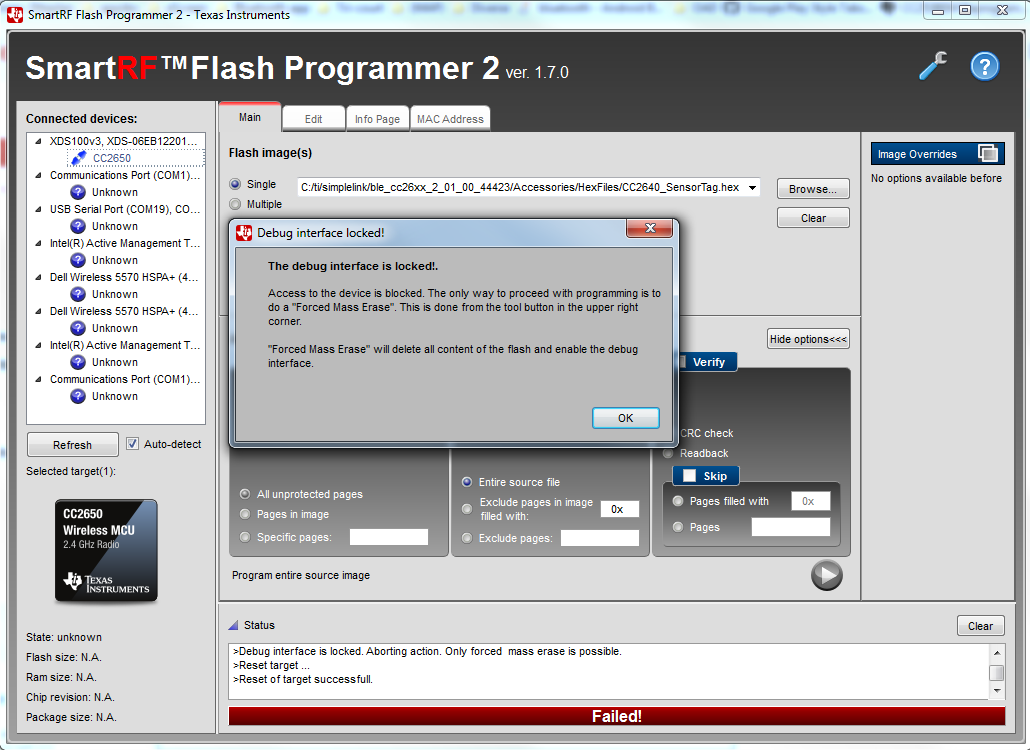Select the Readback verify option
This screenshot has height=750, width=1030.
coord(668,453)
